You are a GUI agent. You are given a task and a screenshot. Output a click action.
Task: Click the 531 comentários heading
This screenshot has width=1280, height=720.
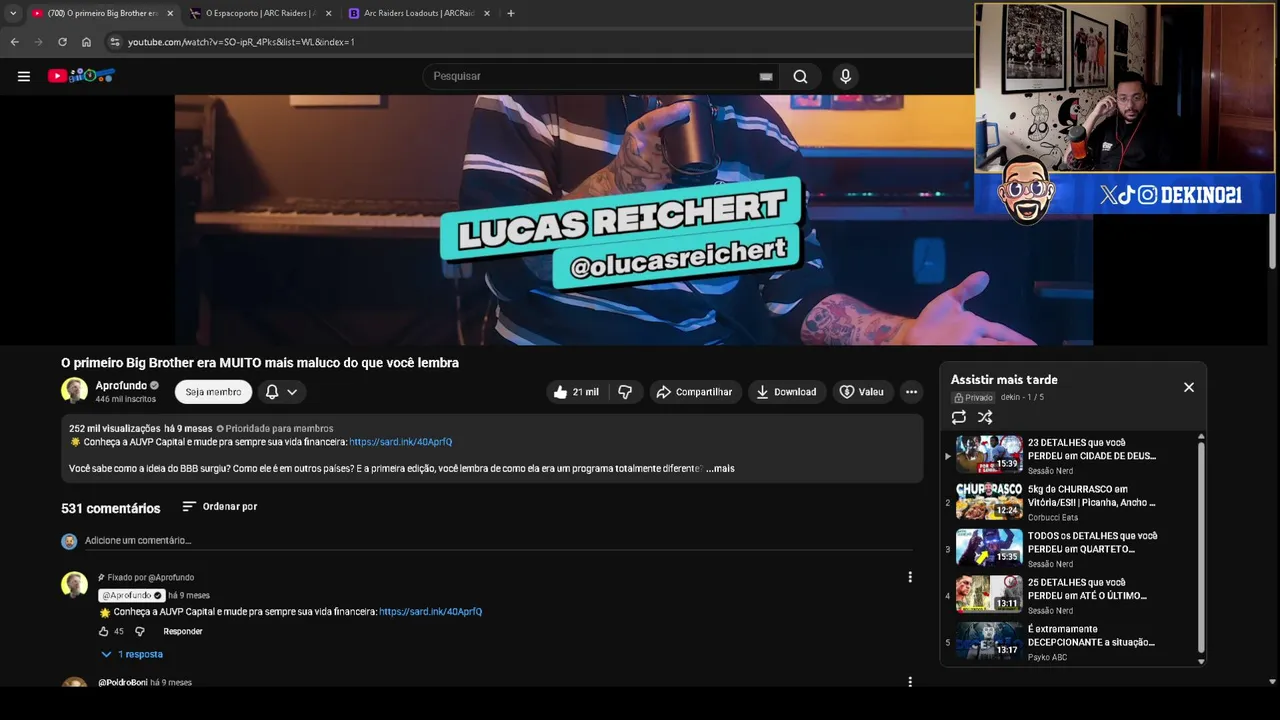tap(111, 508)
